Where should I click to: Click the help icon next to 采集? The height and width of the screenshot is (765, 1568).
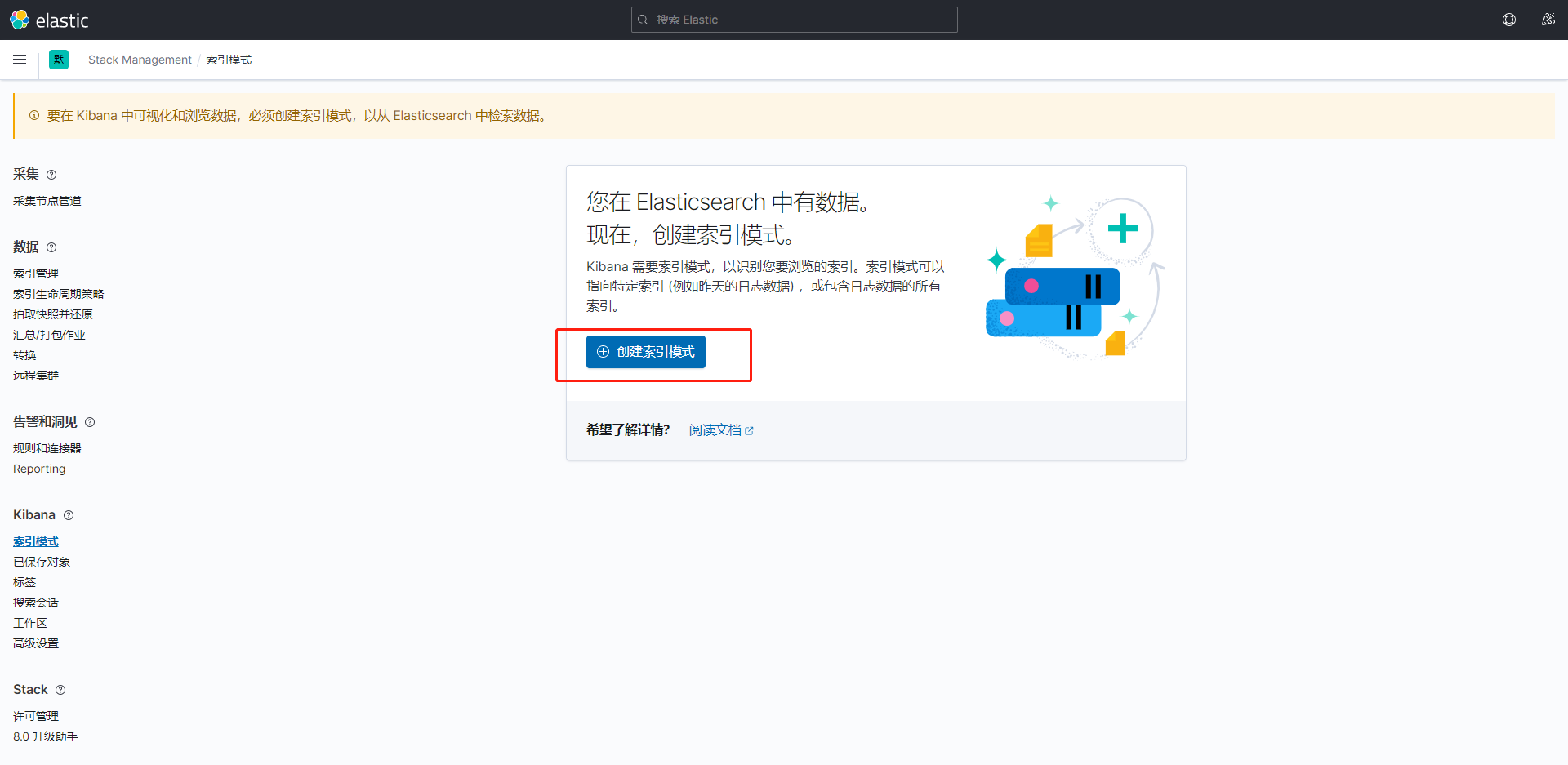[x=51, y=175]
